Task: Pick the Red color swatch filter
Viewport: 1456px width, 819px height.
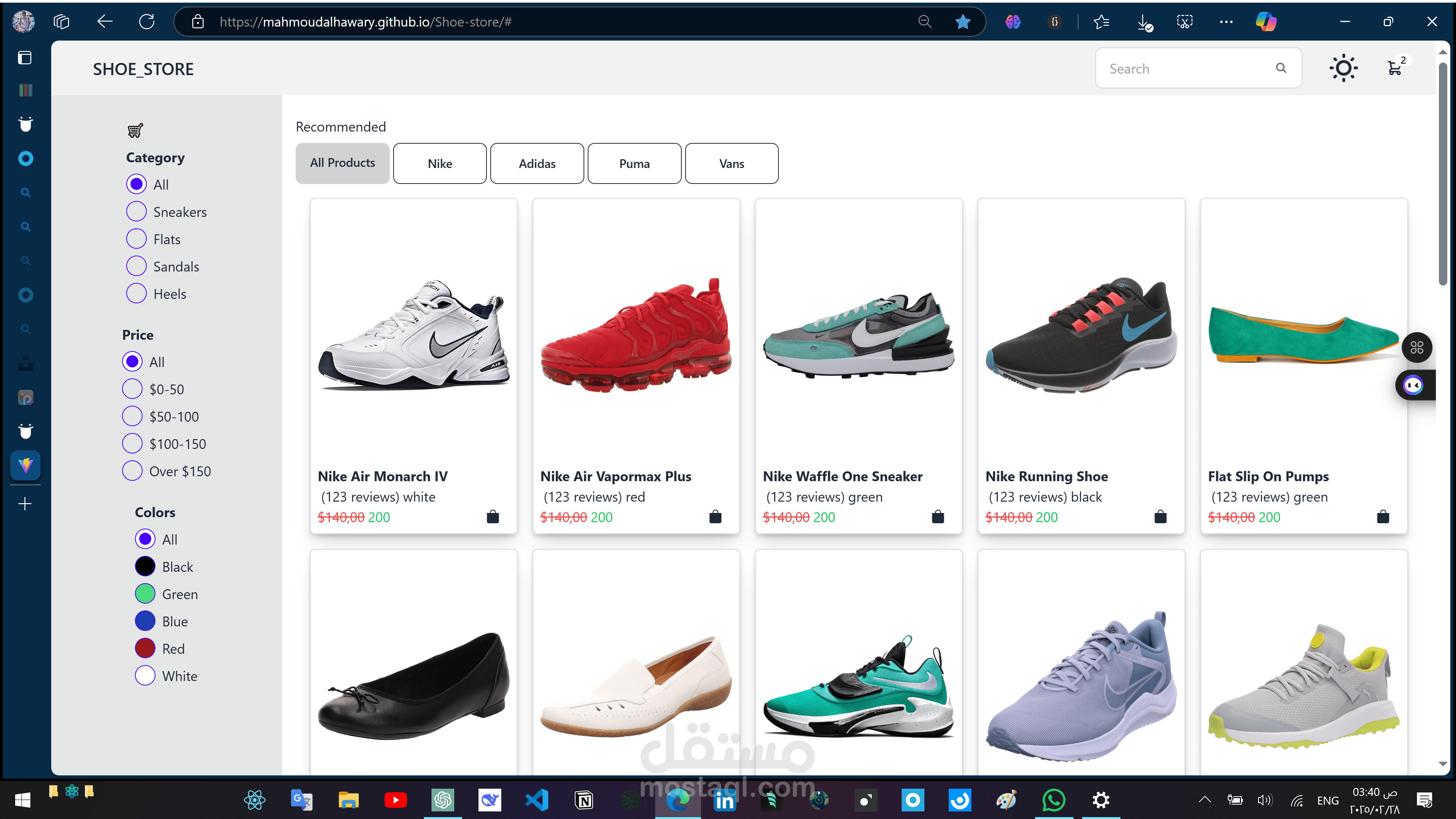Action: click(x=145, y=648)
